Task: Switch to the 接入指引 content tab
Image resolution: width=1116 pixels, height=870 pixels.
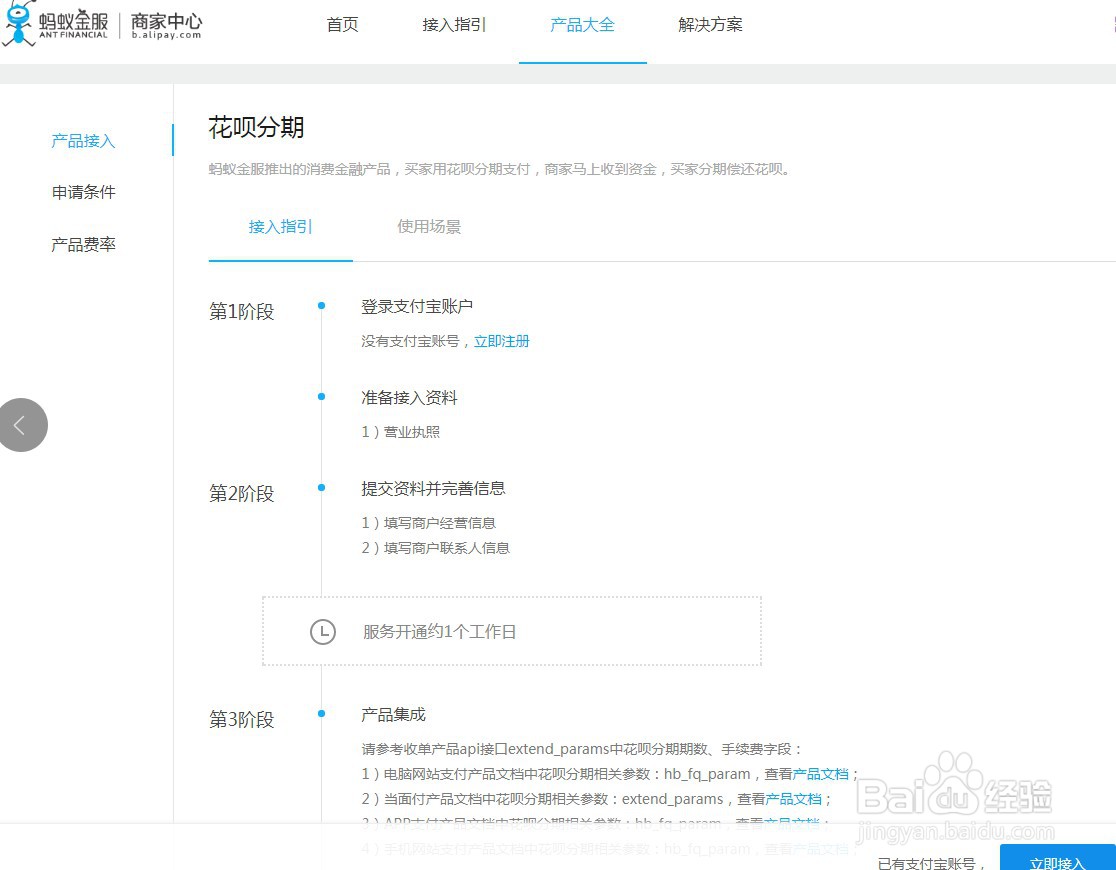Action: (280, 227)
